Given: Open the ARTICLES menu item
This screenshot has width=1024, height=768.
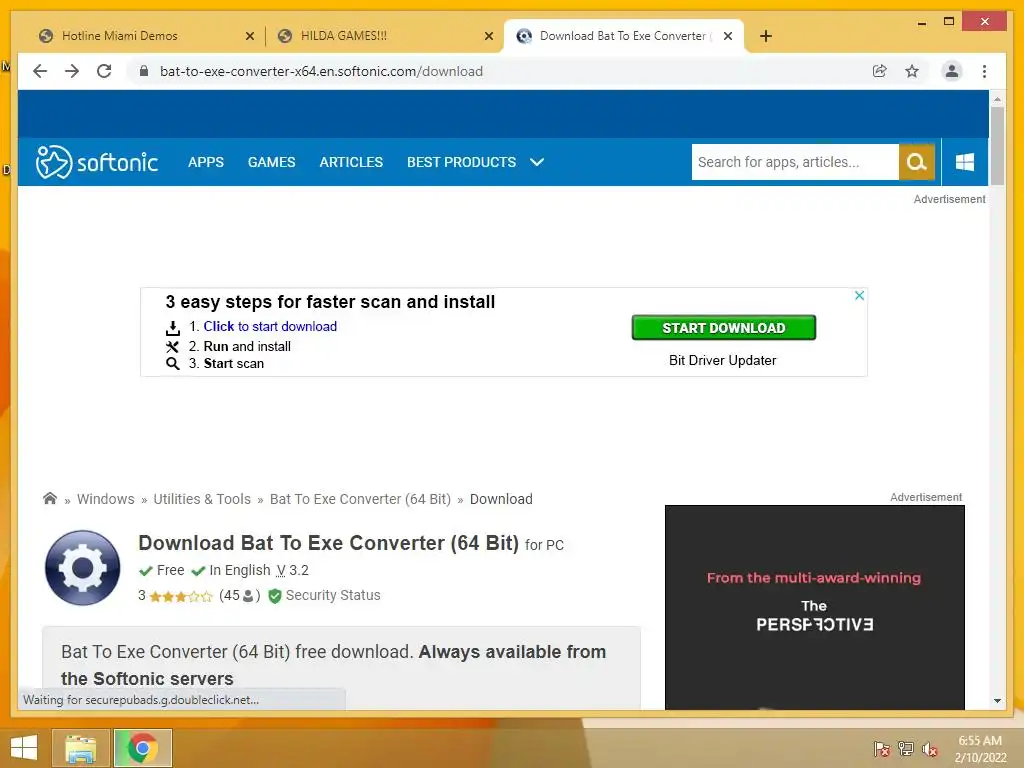Looking at the screenshot, I should click(351, 162).
